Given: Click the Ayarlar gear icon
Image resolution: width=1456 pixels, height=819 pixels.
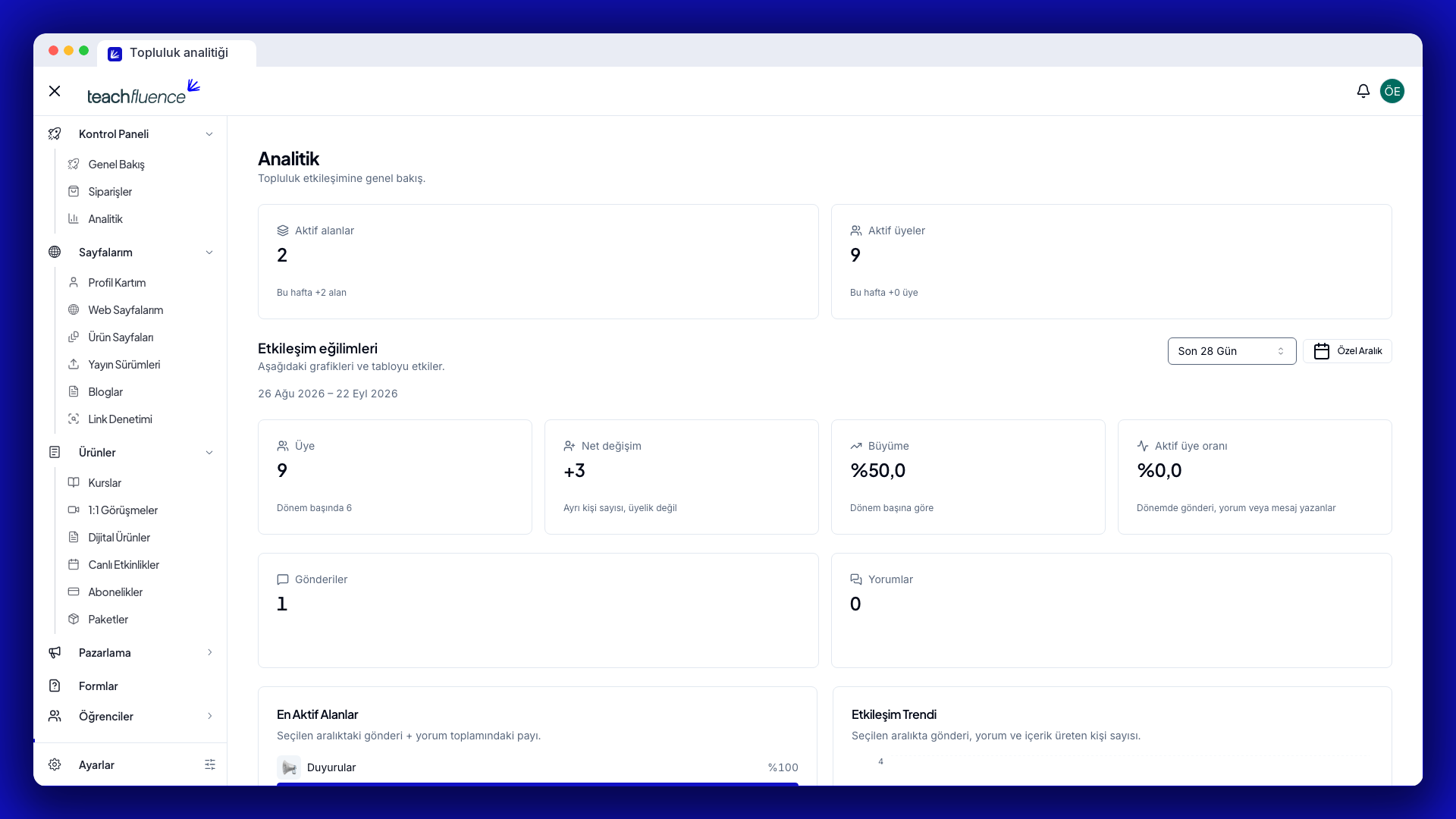Looking at the screenshot, I should coord(55,765).
